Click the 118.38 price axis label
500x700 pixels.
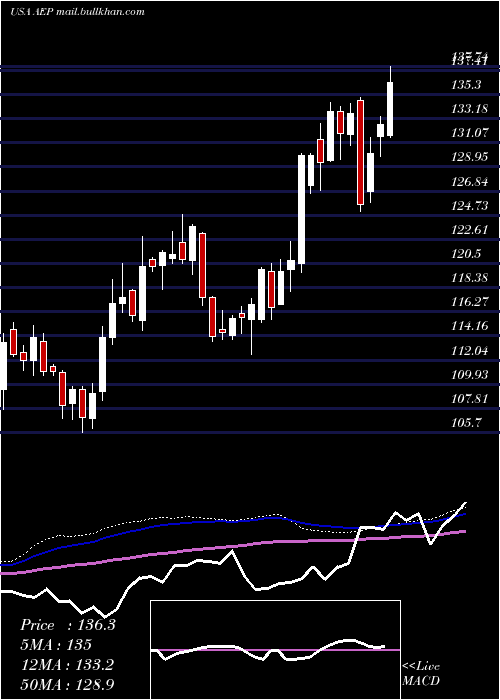click(x=470, y=278)
